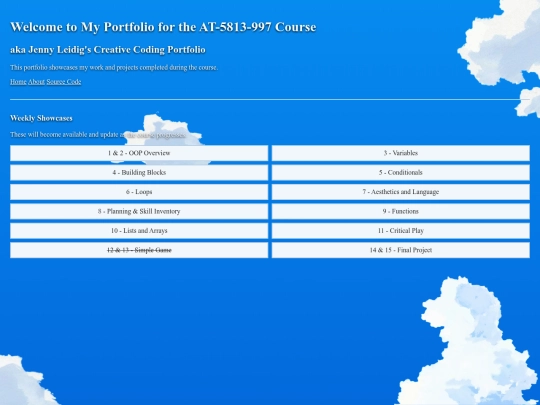Click the 5 - Conditionals showcase
The width and height of the screenshot is (540, 405).
401,173
